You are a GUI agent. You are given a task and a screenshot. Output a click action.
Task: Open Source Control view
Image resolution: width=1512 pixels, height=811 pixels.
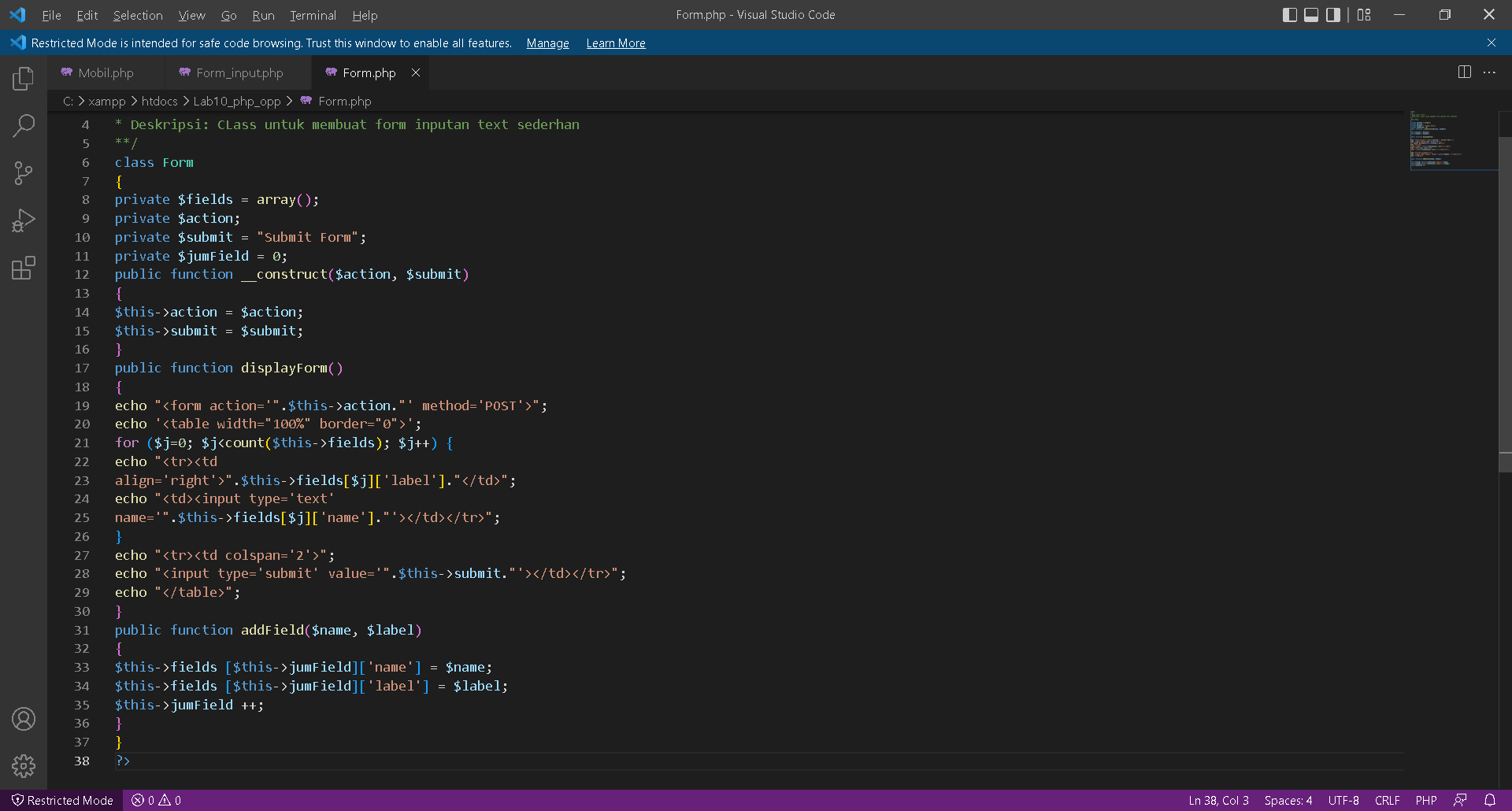pyautogui.click(x=23, y=172)
